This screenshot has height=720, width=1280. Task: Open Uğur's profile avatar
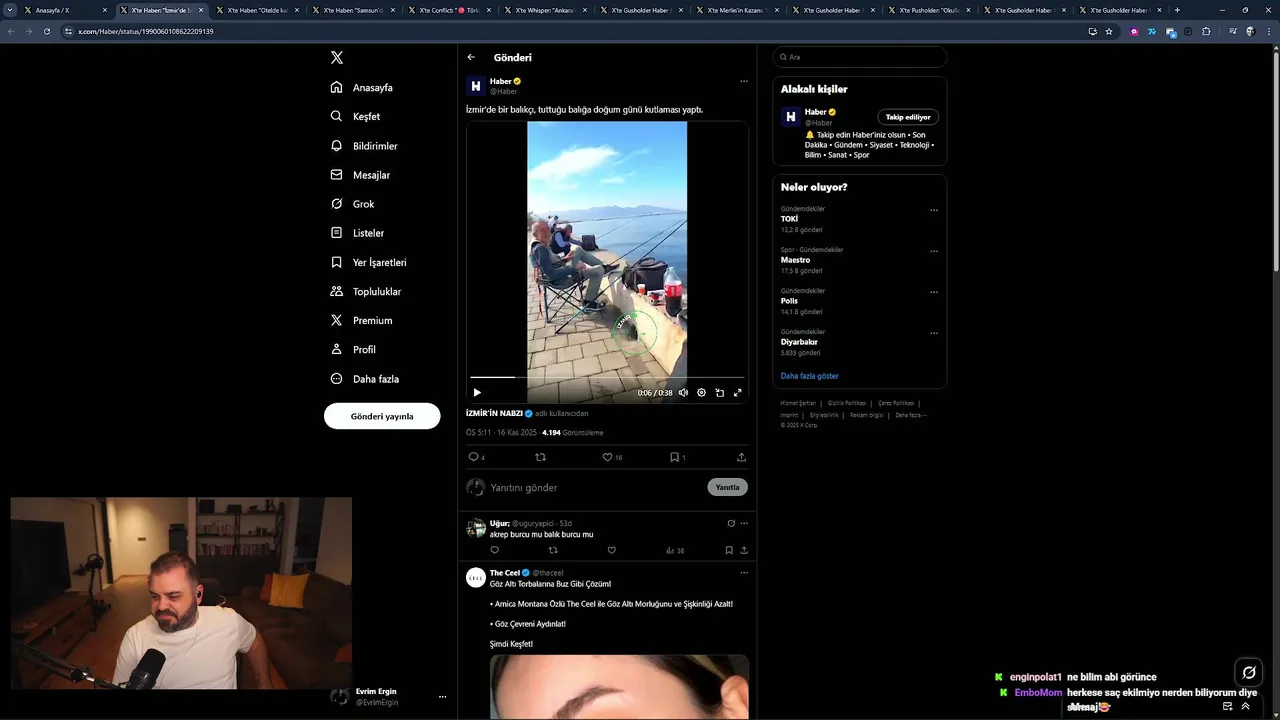(x=476, y=527)
